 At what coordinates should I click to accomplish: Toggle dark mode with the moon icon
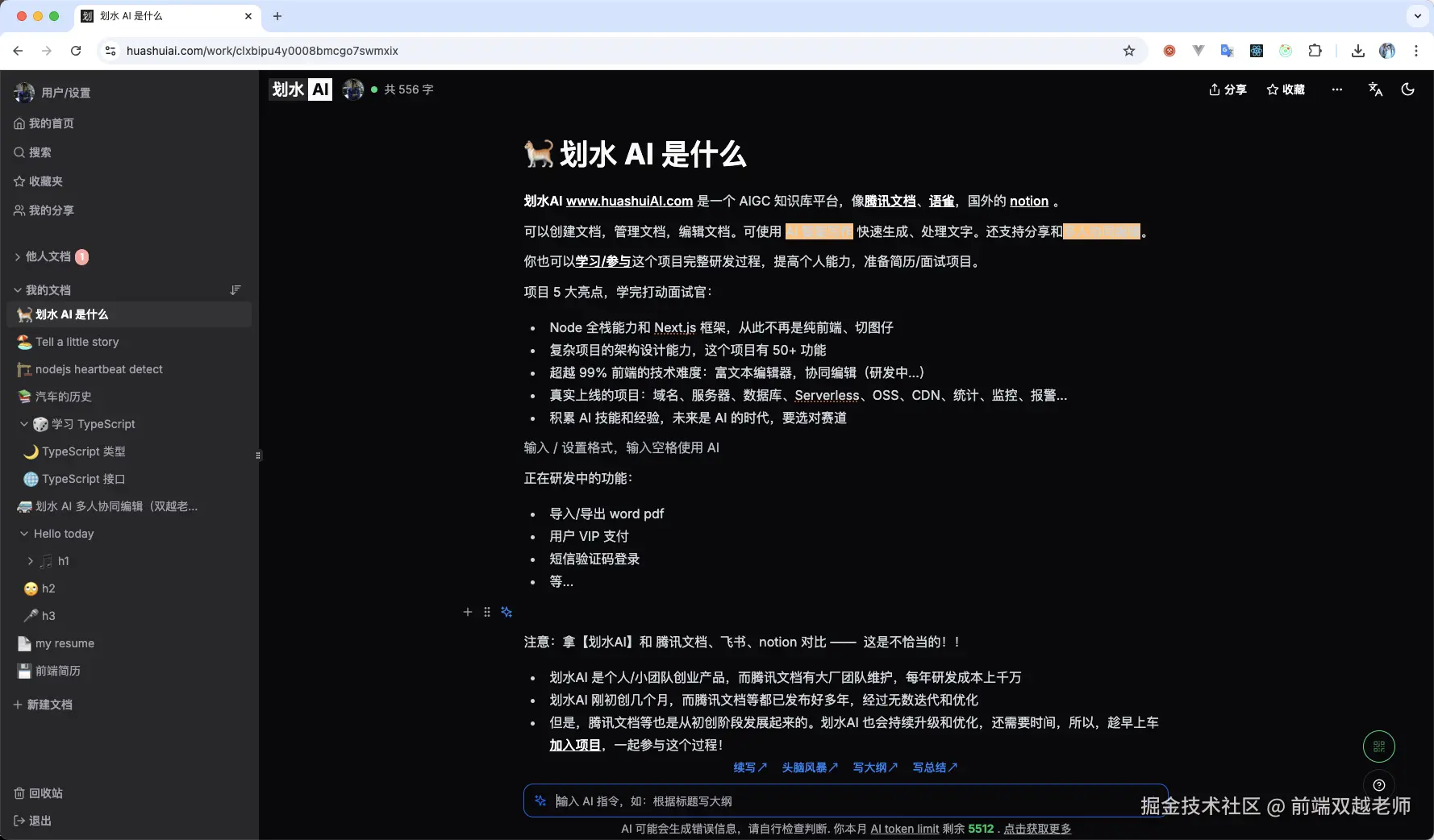click(x=1407, y=89)
